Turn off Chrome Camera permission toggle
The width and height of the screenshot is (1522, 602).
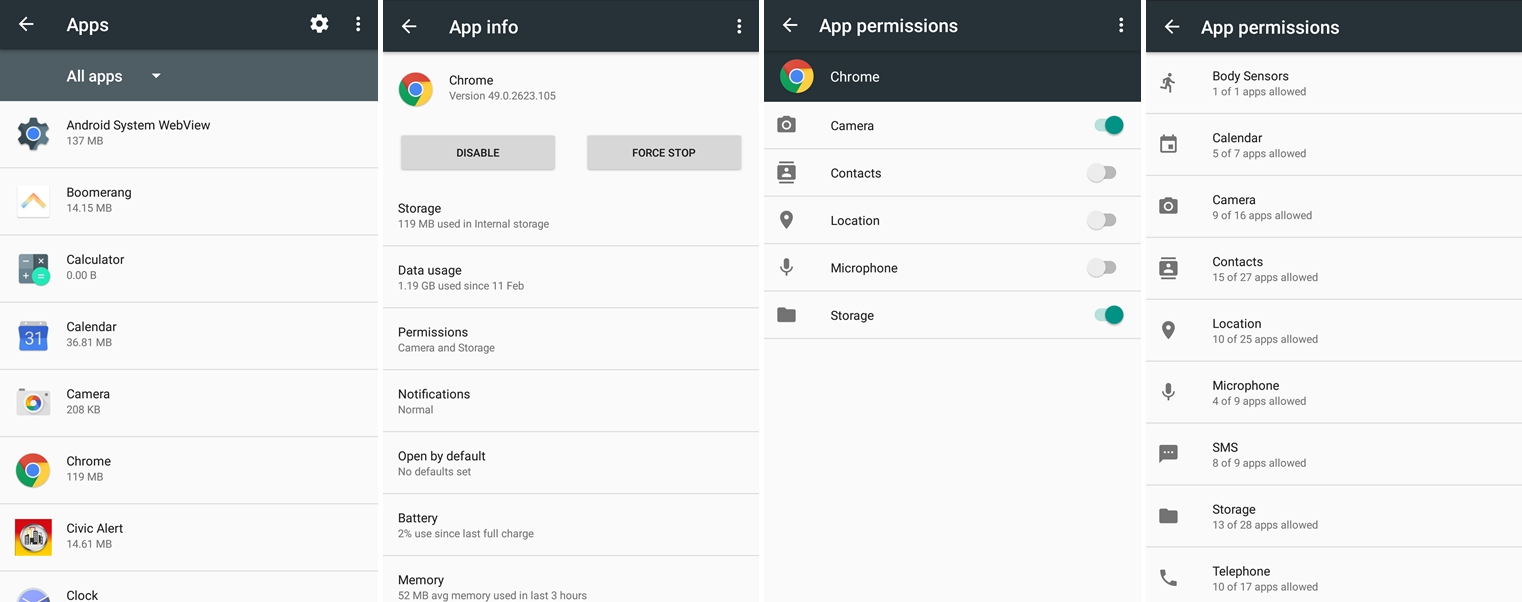(1109, 125)
